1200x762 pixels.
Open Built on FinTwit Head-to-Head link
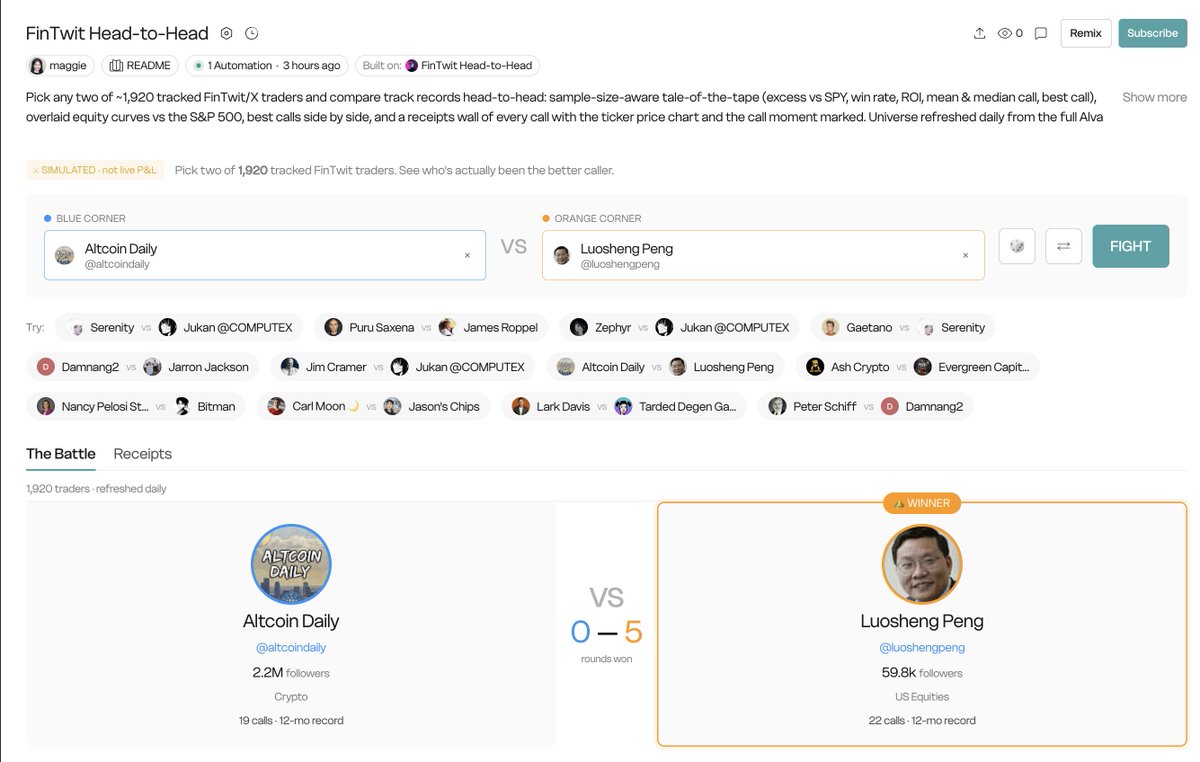click(x=447, y=65)
